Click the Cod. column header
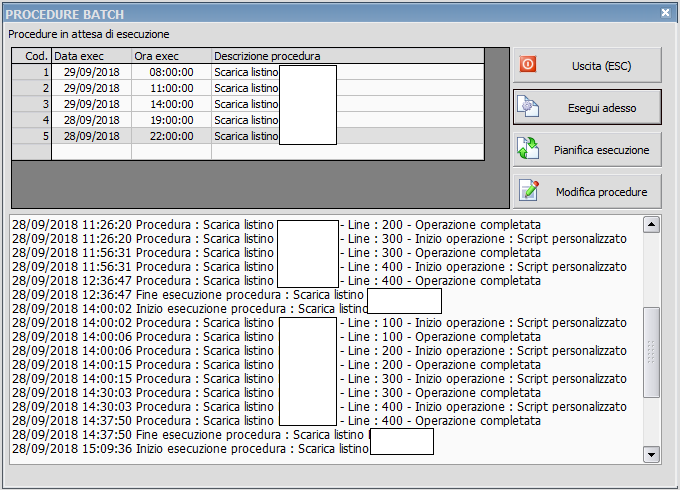Screen dimensions: 680x490 click(x=31, y=56)
